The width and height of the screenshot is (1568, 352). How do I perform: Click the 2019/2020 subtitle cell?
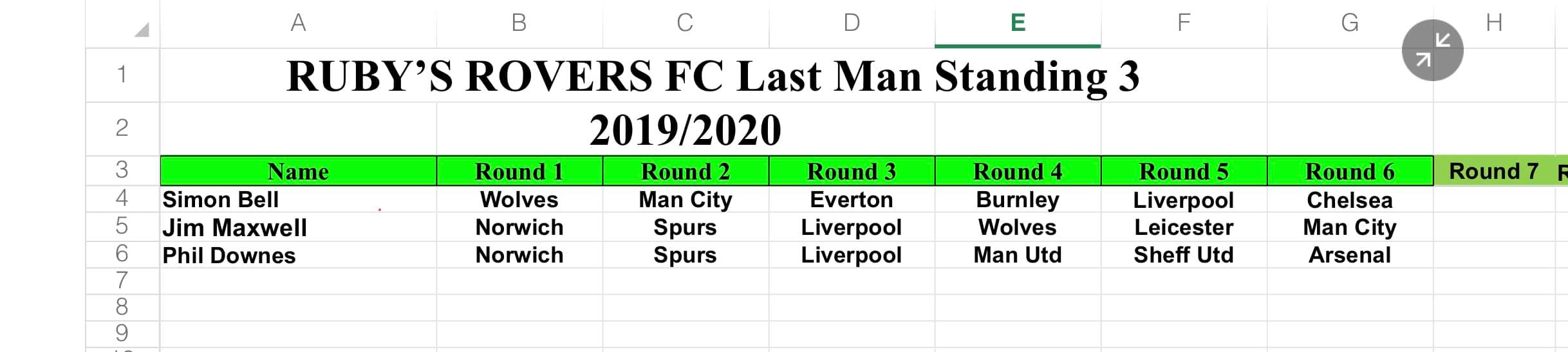tap(686, 129)
